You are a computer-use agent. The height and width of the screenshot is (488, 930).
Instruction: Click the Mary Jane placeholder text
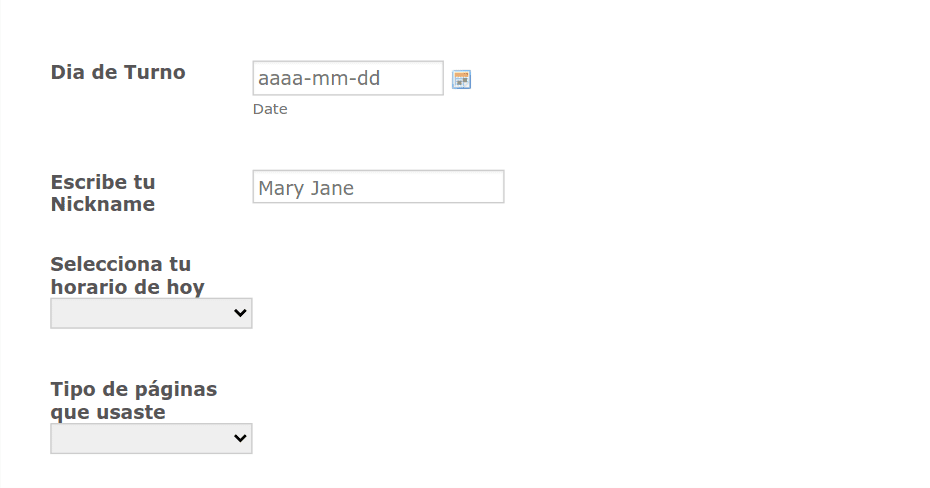tap(306, 189)
